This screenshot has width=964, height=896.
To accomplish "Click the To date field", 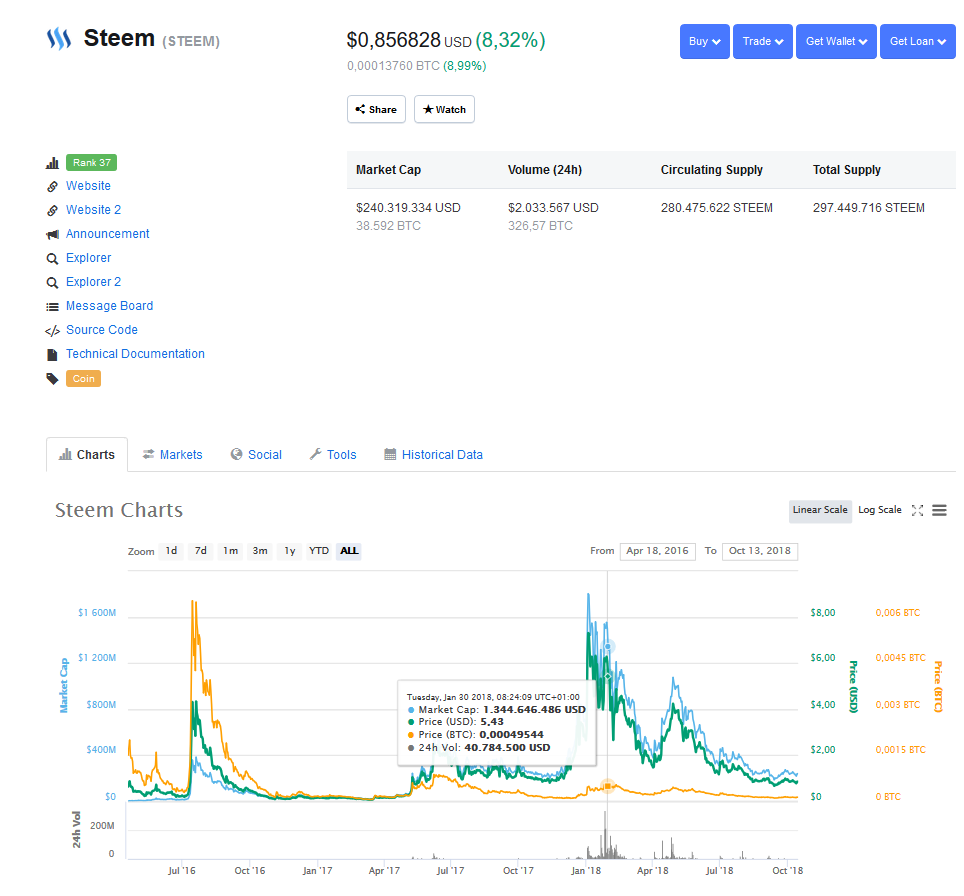I will click(x=760, y=551).
